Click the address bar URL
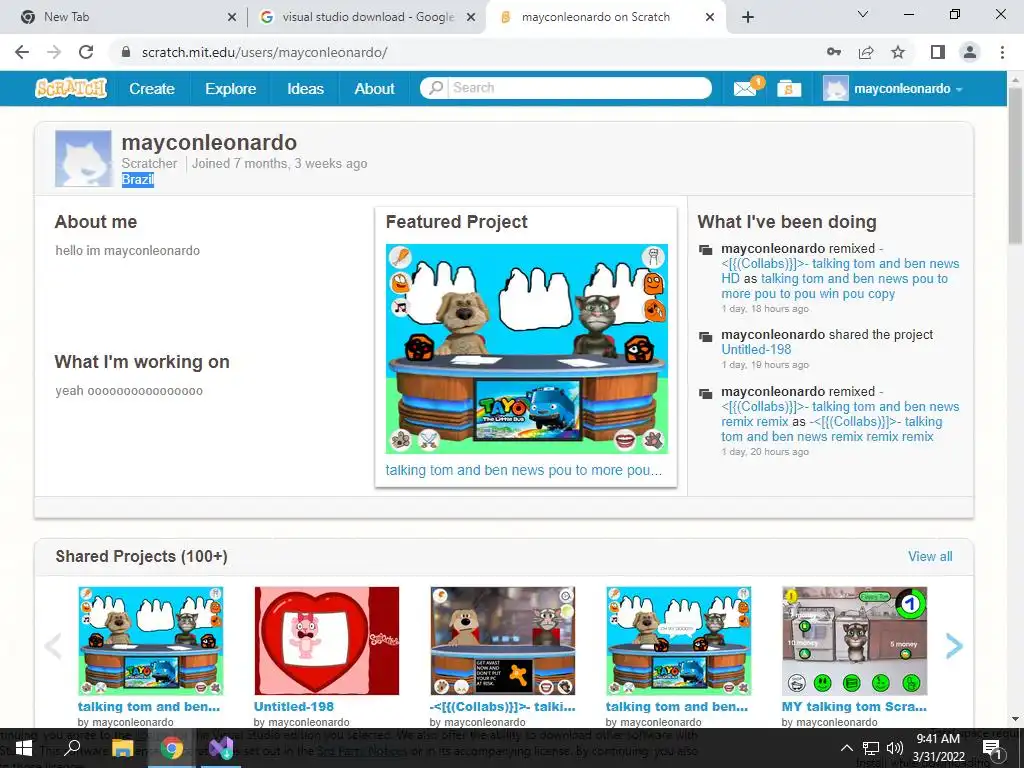This screenshot has width=1024, height=768. 264,52
